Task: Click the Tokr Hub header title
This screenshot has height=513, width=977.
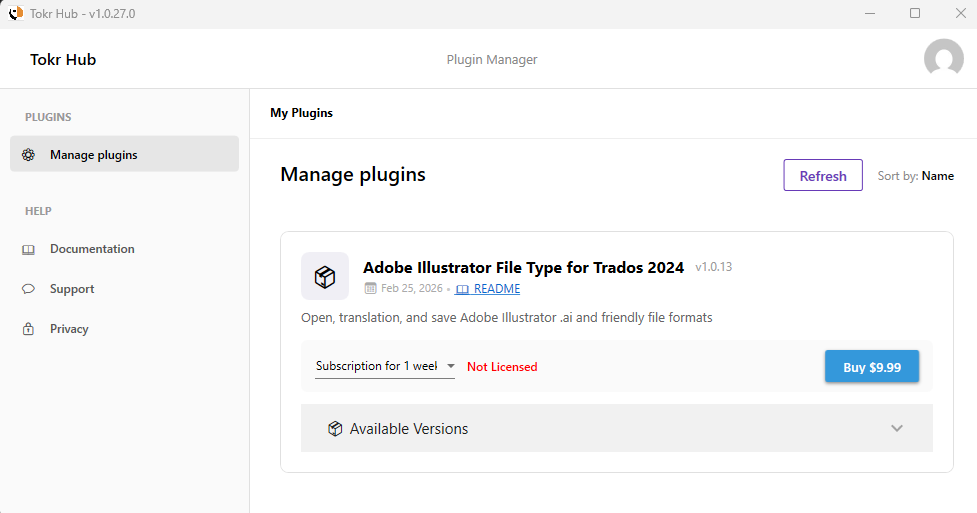Action: (63, 59)
